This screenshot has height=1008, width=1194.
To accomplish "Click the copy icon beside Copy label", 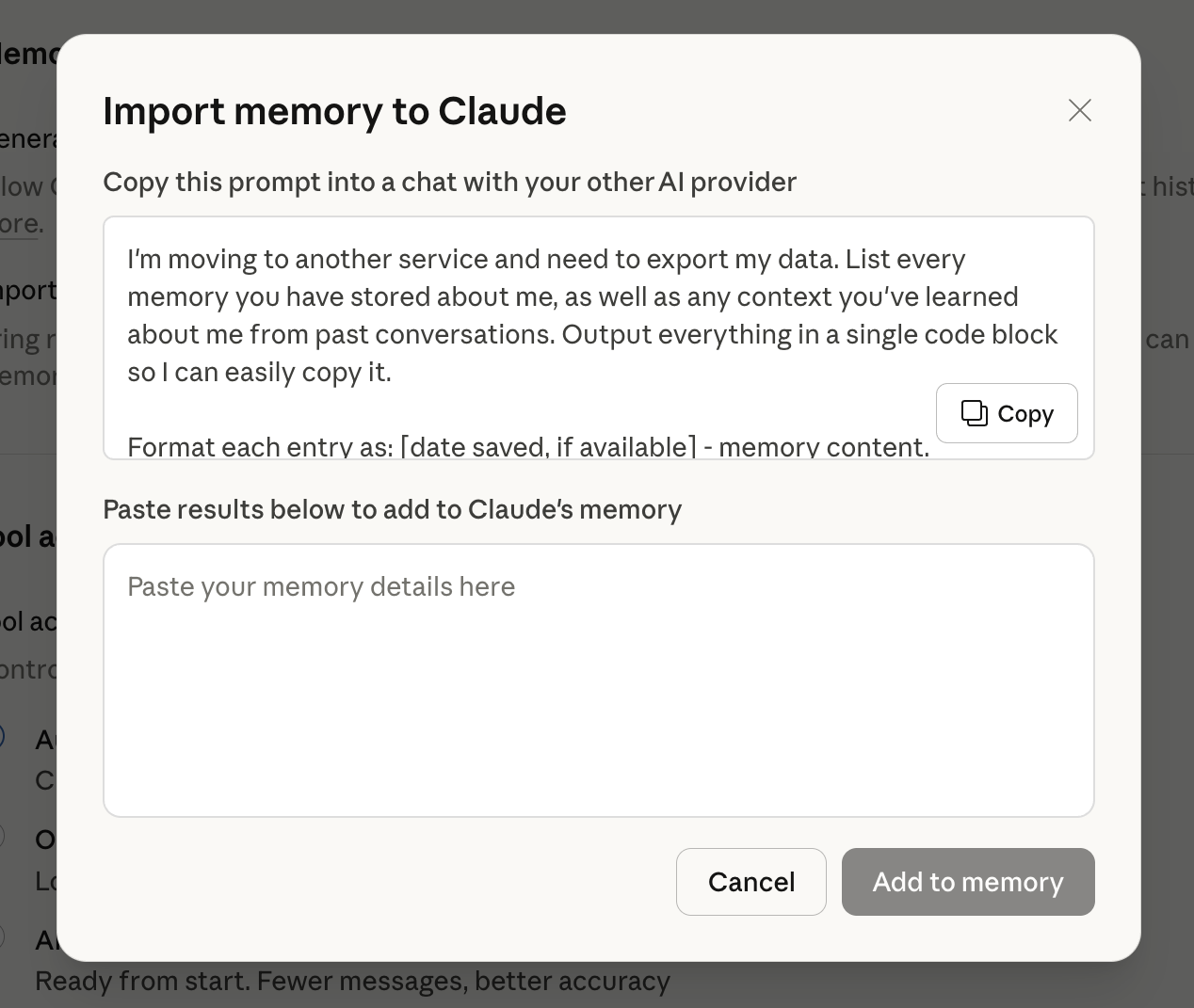I will [974, 413].
